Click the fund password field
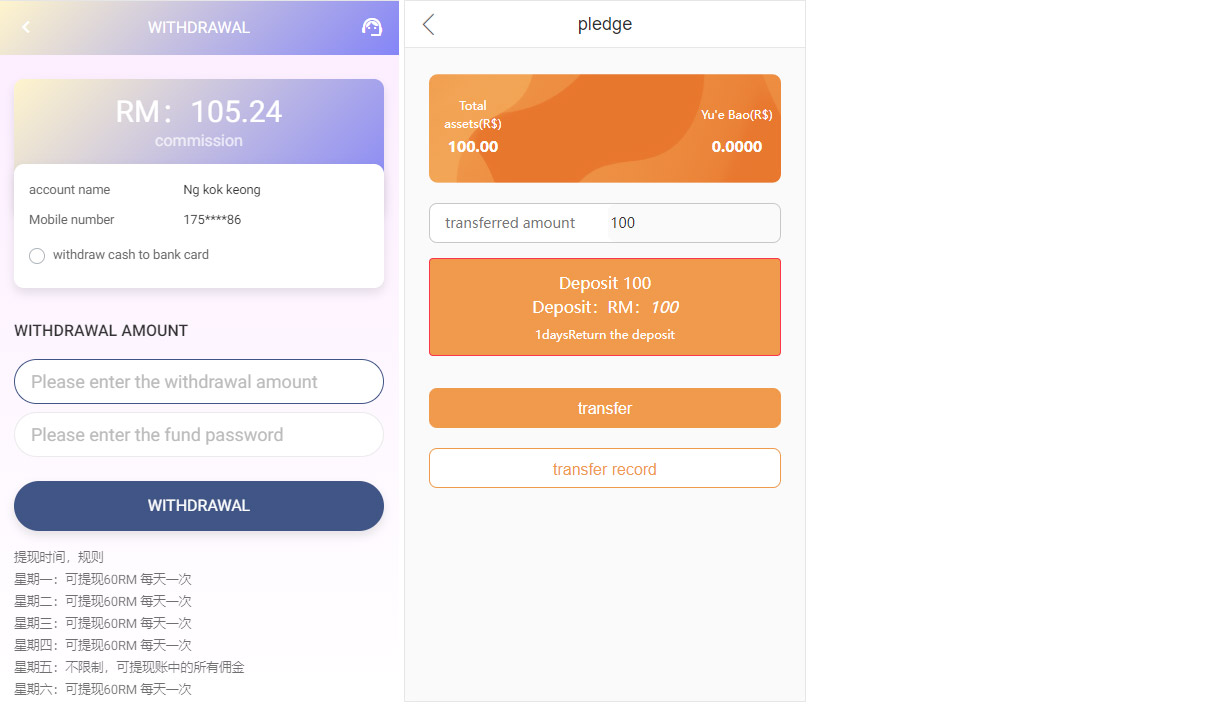The image size is (1206, 716). [199, 435]
